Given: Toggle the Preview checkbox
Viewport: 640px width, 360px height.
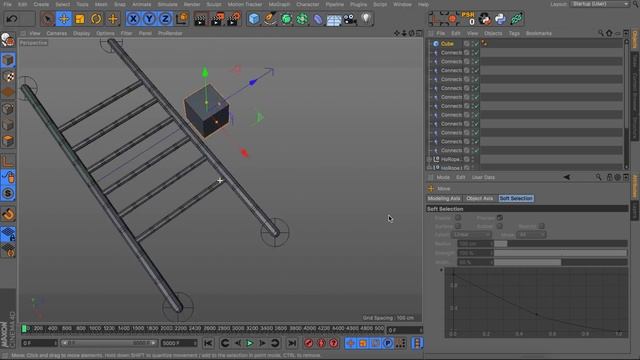Looking at the screenshot, I should point(500,218).
